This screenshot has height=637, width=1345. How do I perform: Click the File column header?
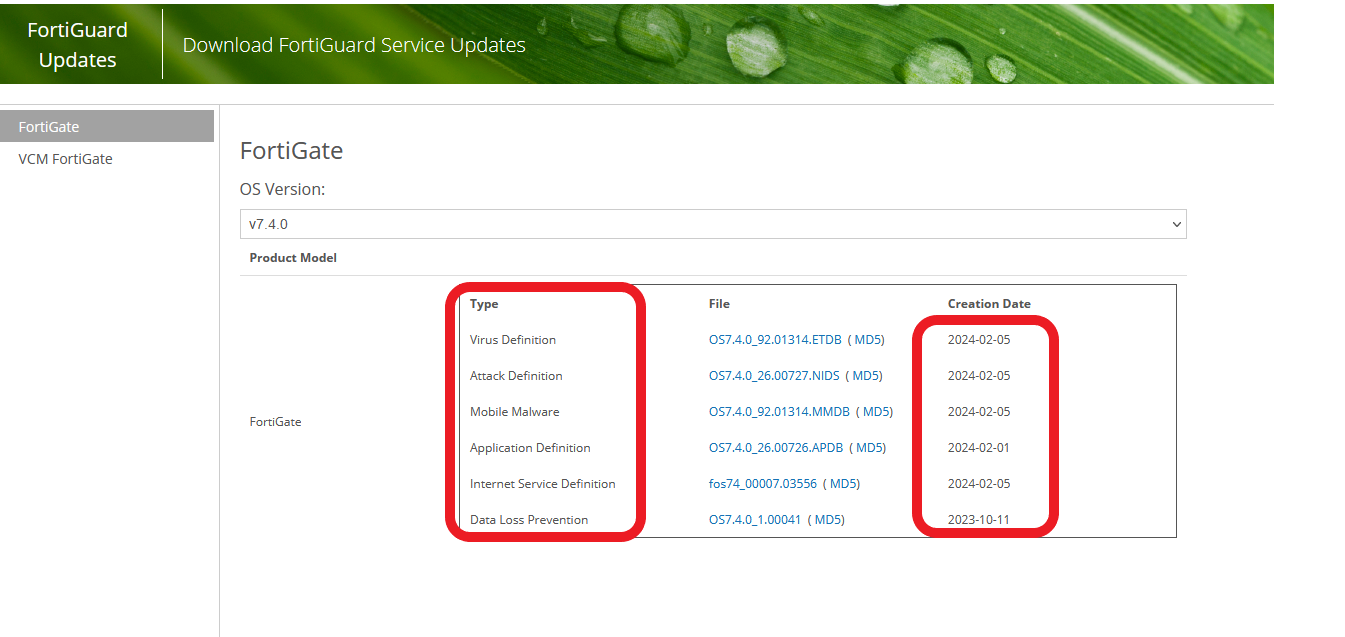(x=719, y=304)
